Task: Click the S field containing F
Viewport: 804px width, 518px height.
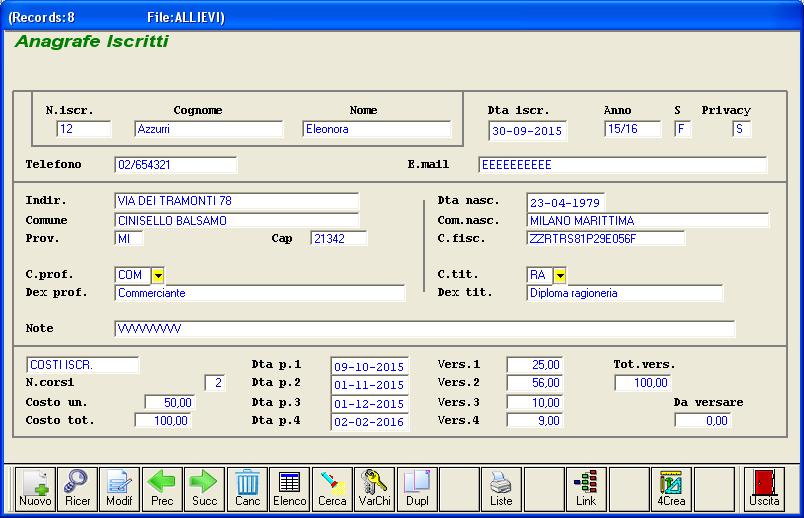Action: [x=683, y=129]
